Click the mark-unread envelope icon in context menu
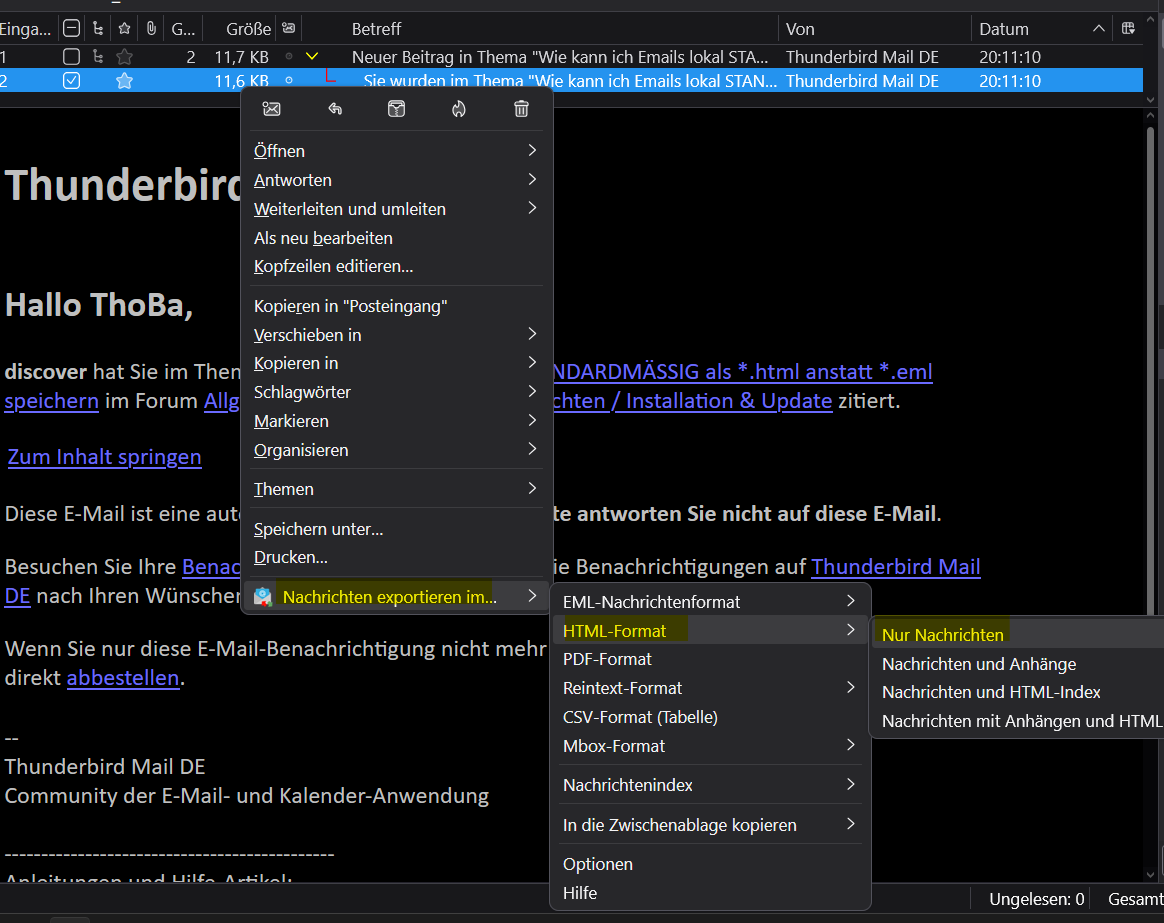The height and width of the screenshot is (923, 1164). (x=271, y=109)
